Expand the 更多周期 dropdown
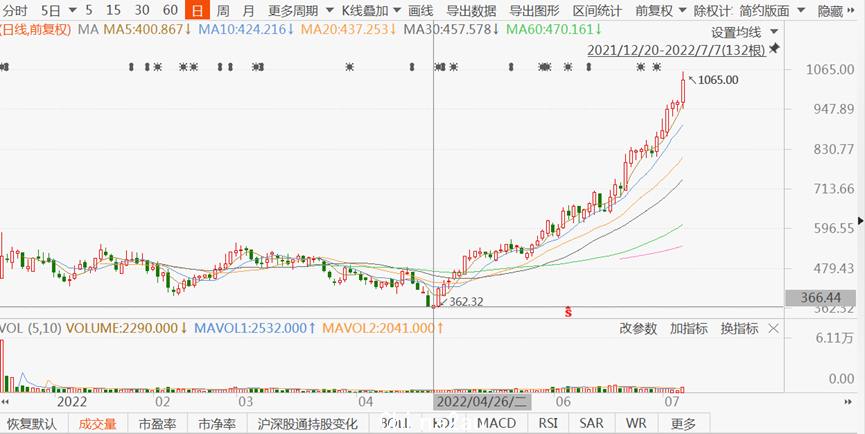 pyautogui.click(x=330, y=10)
